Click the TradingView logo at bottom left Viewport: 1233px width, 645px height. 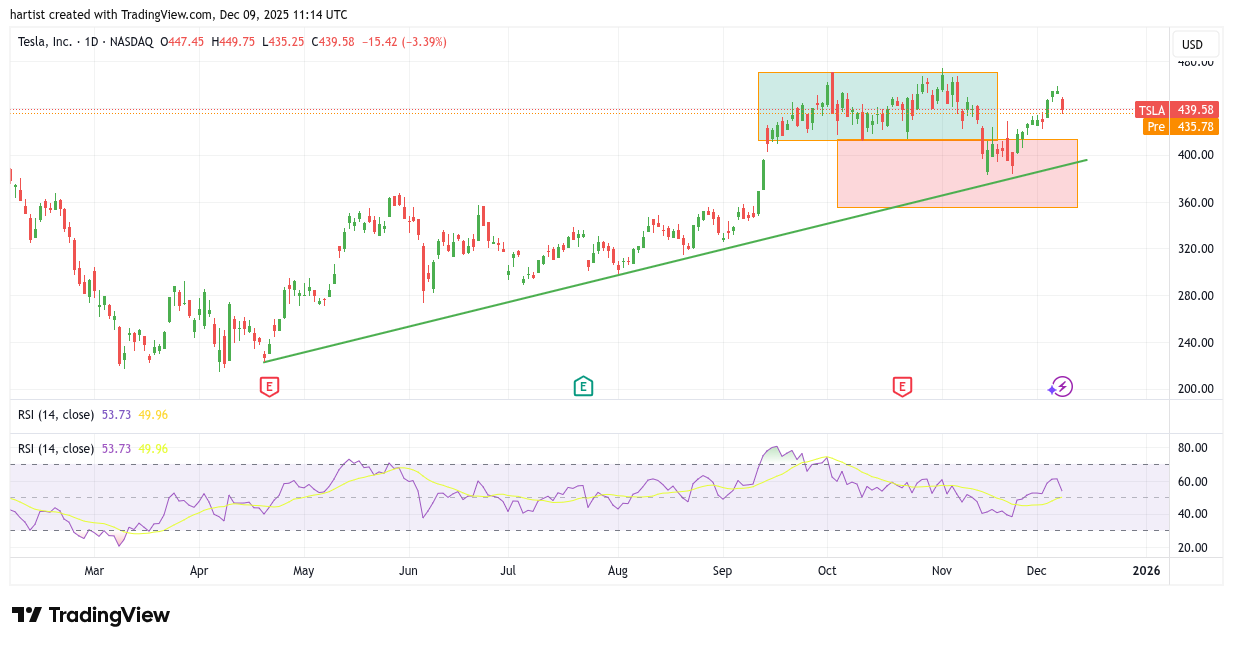pyautogui.click(x=91, y=615)
